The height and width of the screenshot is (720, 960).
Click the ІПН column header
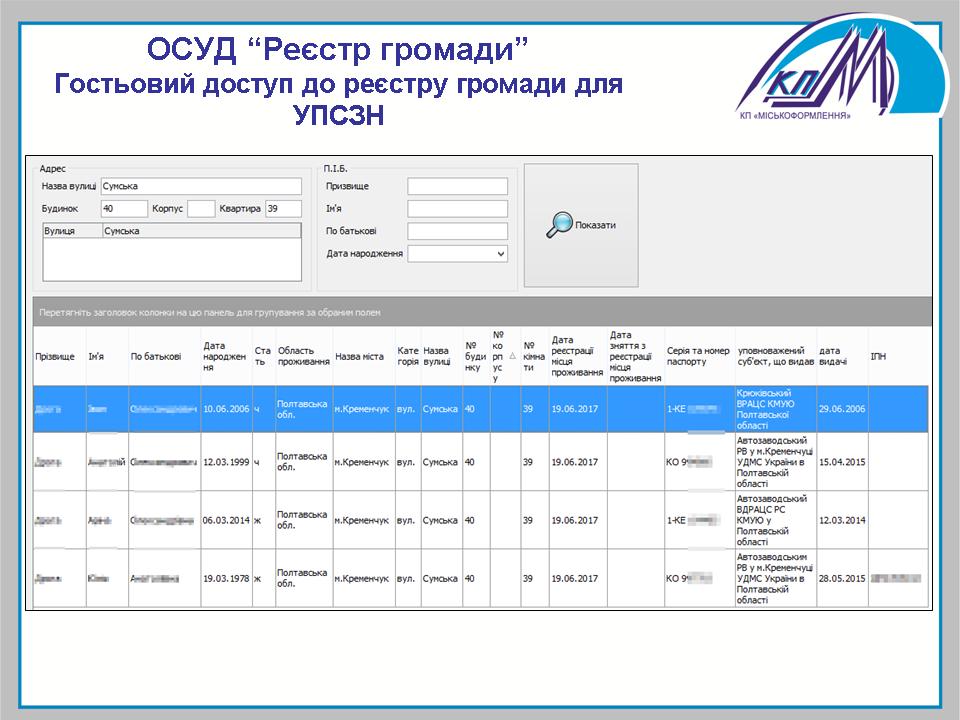point(896,356)
